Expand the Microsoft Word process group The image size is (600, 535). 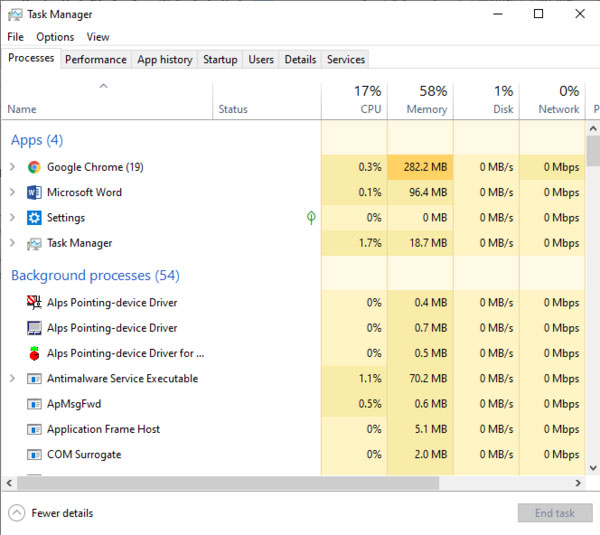coord(12,193)
